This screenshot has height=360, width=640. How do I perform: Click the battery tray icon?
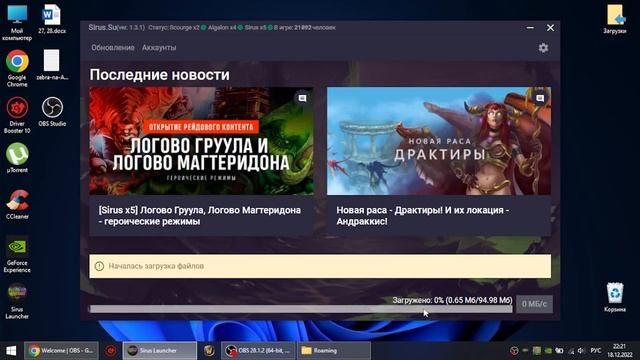tap(559, 351)
